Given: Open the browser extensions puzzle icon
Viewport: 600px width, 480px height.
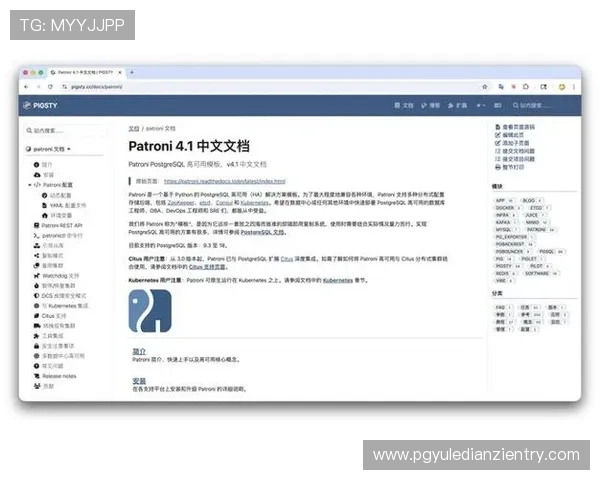Looking at the screenshot, I should (526, 87).
